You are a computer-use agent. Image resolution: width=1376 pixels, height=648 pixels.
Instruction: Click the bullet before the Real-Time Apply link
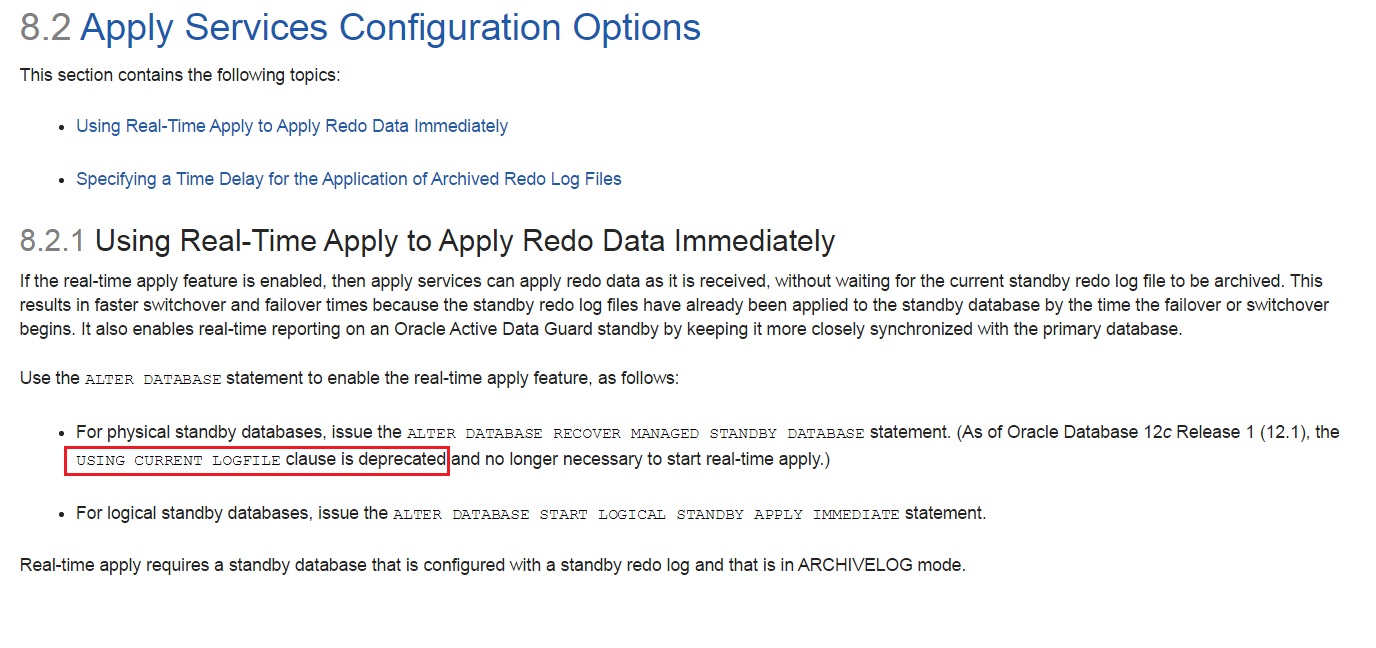pyautogui.click(x=64, y=127)
